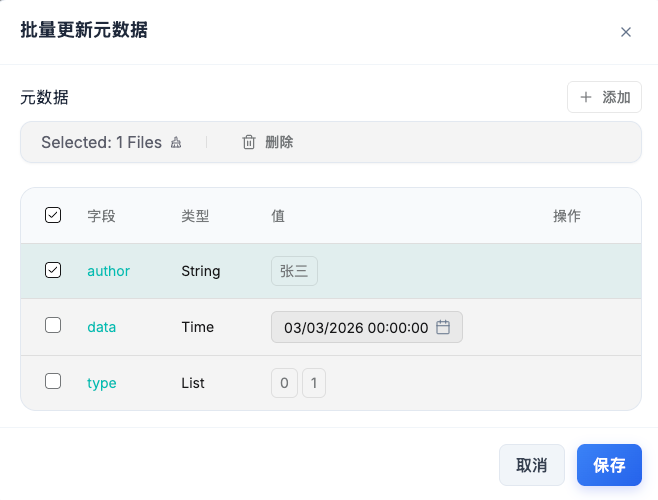
Task: Click the 取消 cancel button
Action: point(532,465)
